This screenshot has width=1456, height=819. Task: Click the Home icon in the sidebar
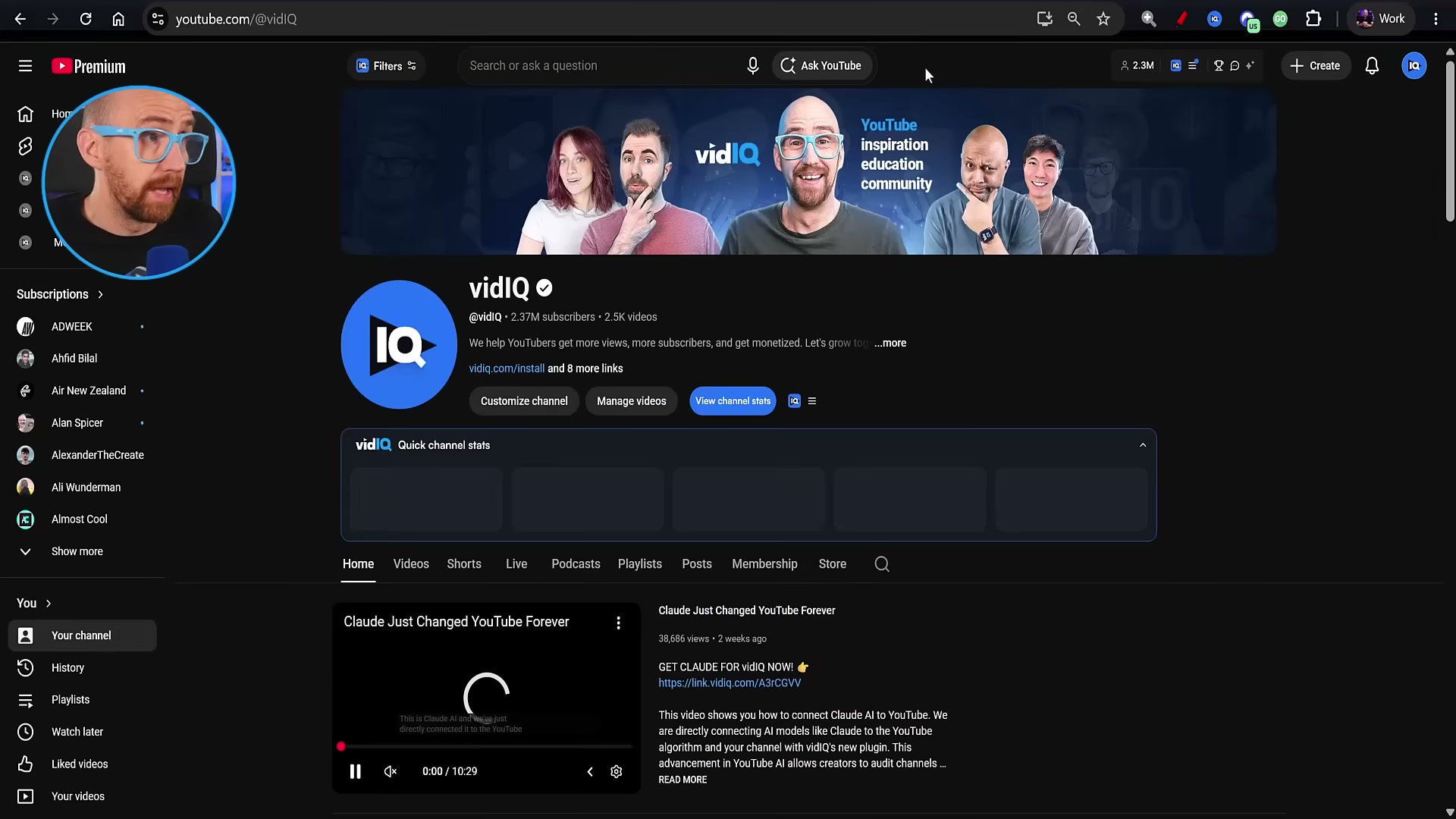tap(25, 114)
